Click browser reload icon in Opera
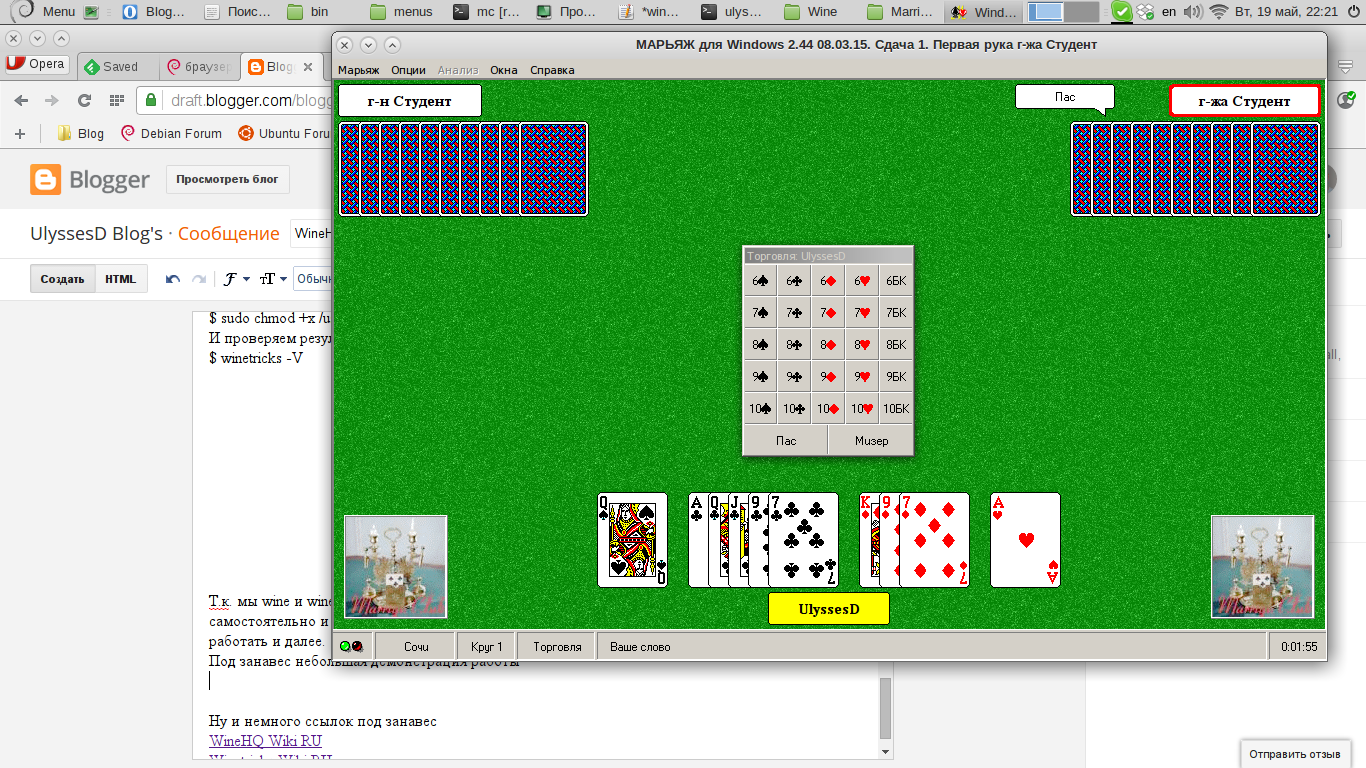Image resolution: width=1366 pixels, height=768 pixels. click(84, 100)
